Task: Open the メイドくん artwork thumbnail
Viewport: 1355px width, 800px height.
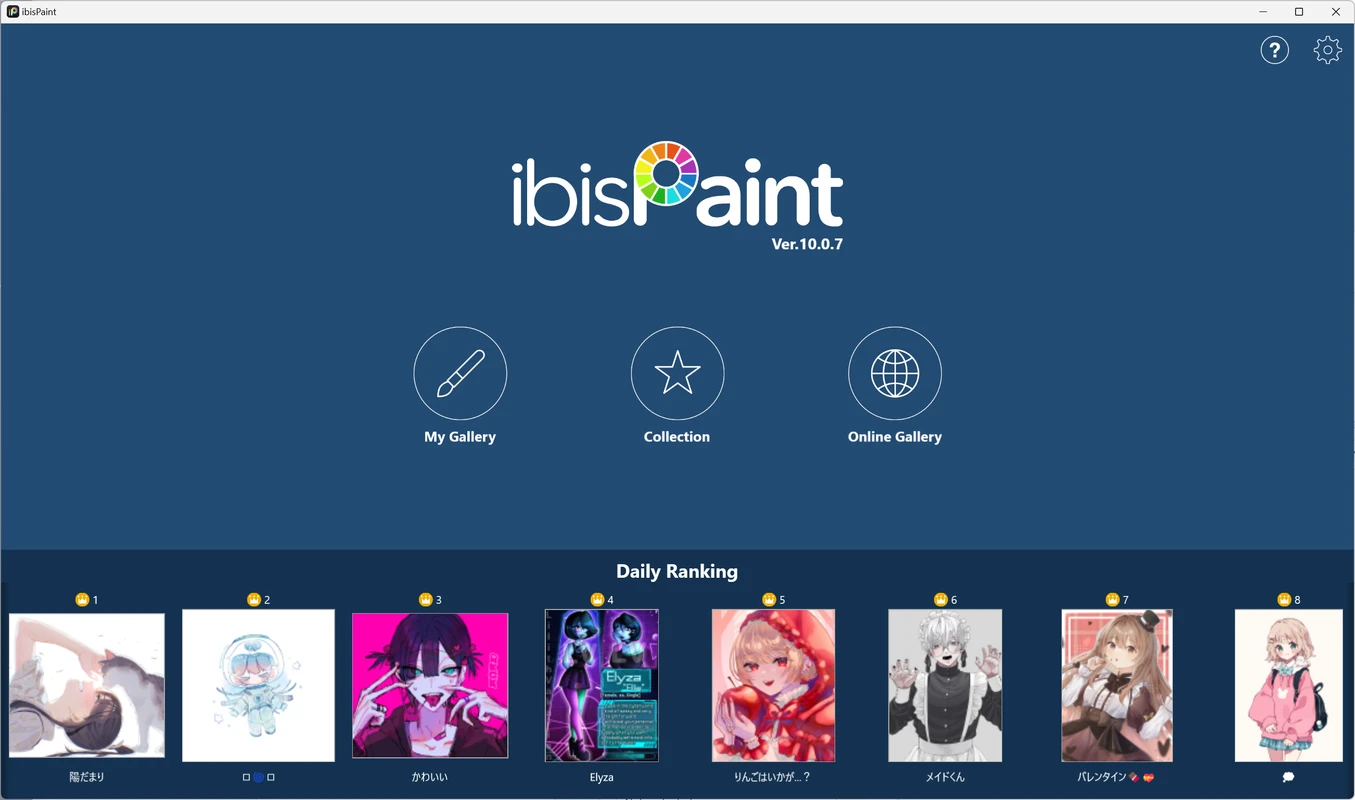Action: click(x=944, y=685)
